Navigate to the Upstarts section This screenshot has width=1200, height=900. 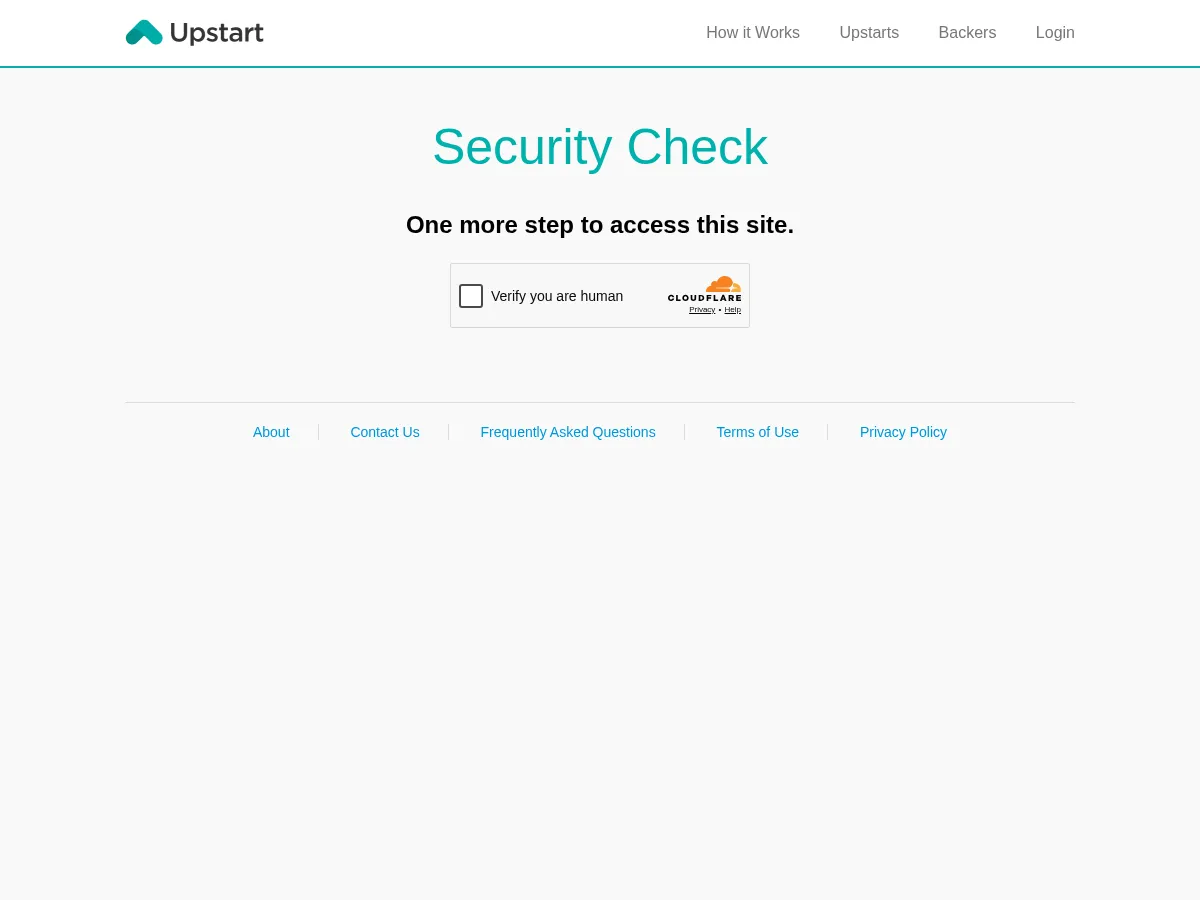coord(869,32)
